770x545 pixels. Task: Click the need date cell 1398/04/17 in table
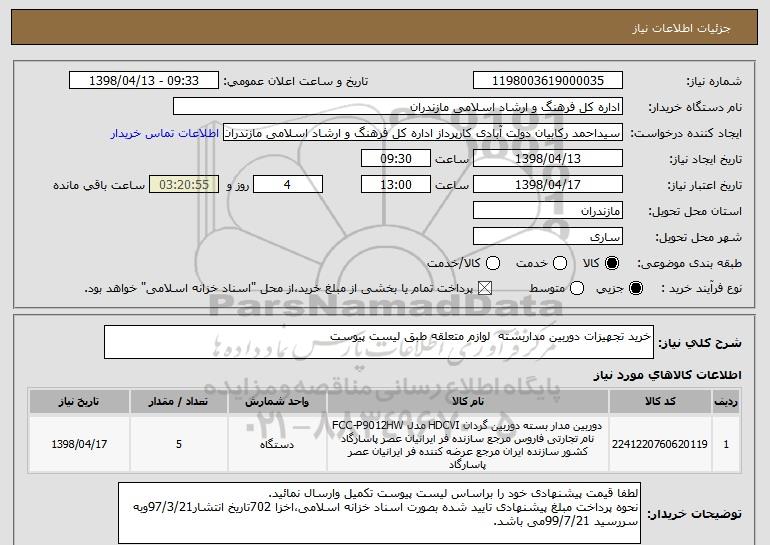click(79, 444)
